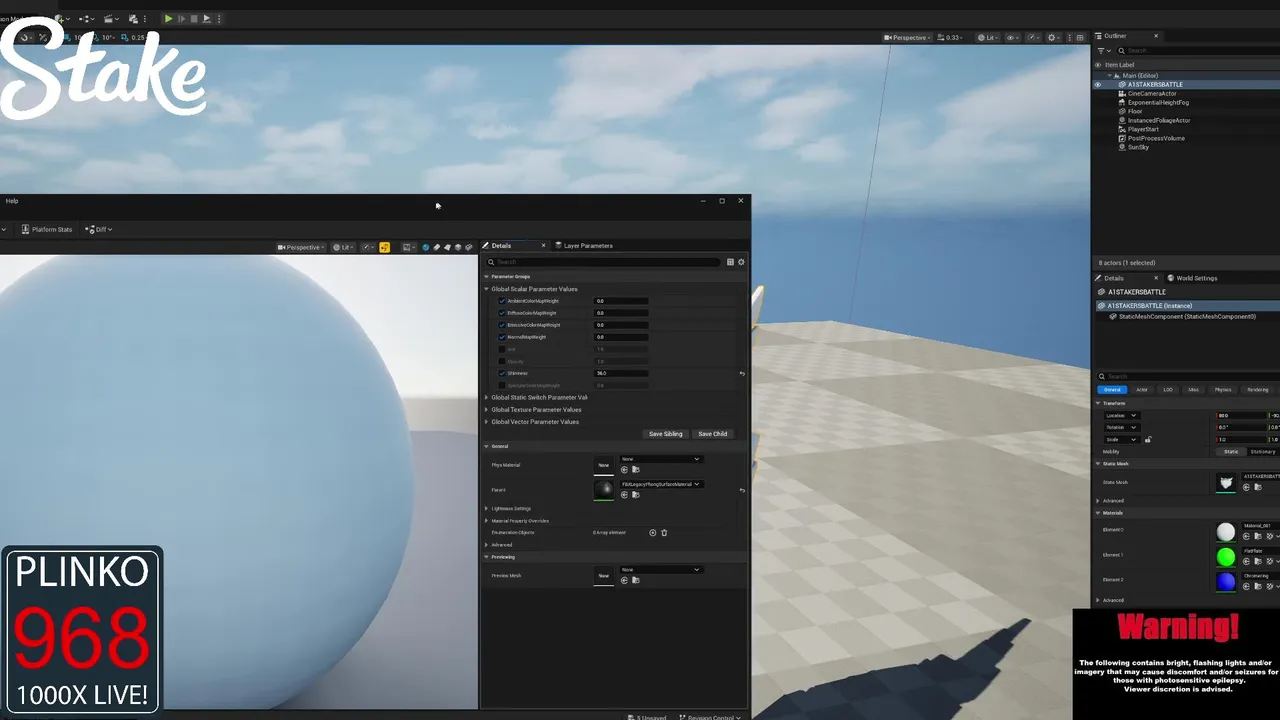Image resolution: width=1280 pixels, height=720 pixels.
Task: Expand Material Property Overrides section
Action: click(x=487, y=520)
